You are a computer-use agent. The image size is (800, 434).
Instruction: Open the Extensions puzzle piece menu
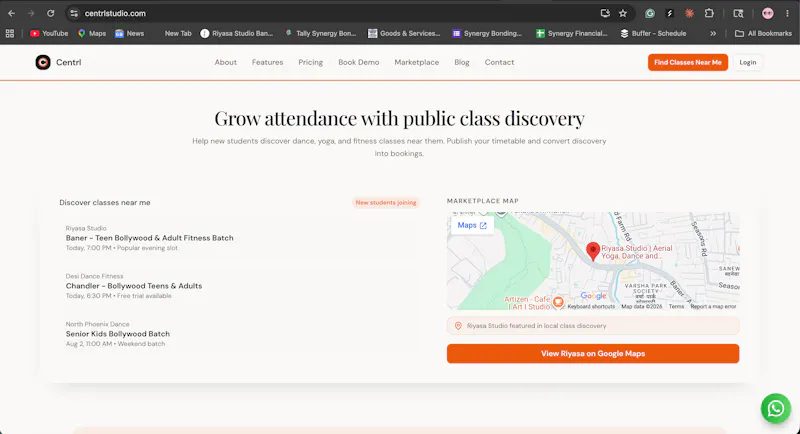(709, 13)
